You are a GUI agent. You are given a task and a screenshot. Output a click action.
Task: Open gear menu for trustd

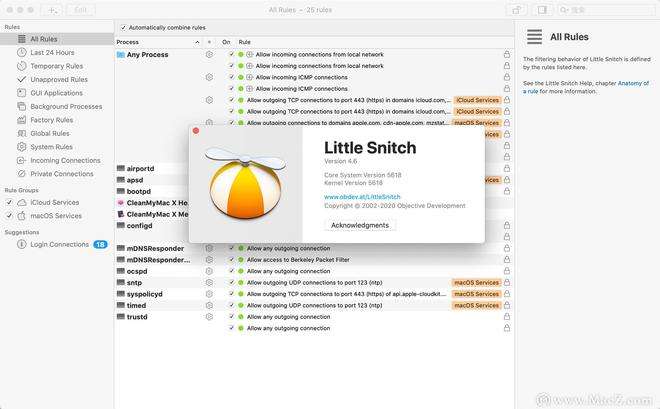click(x=209, y=316)
